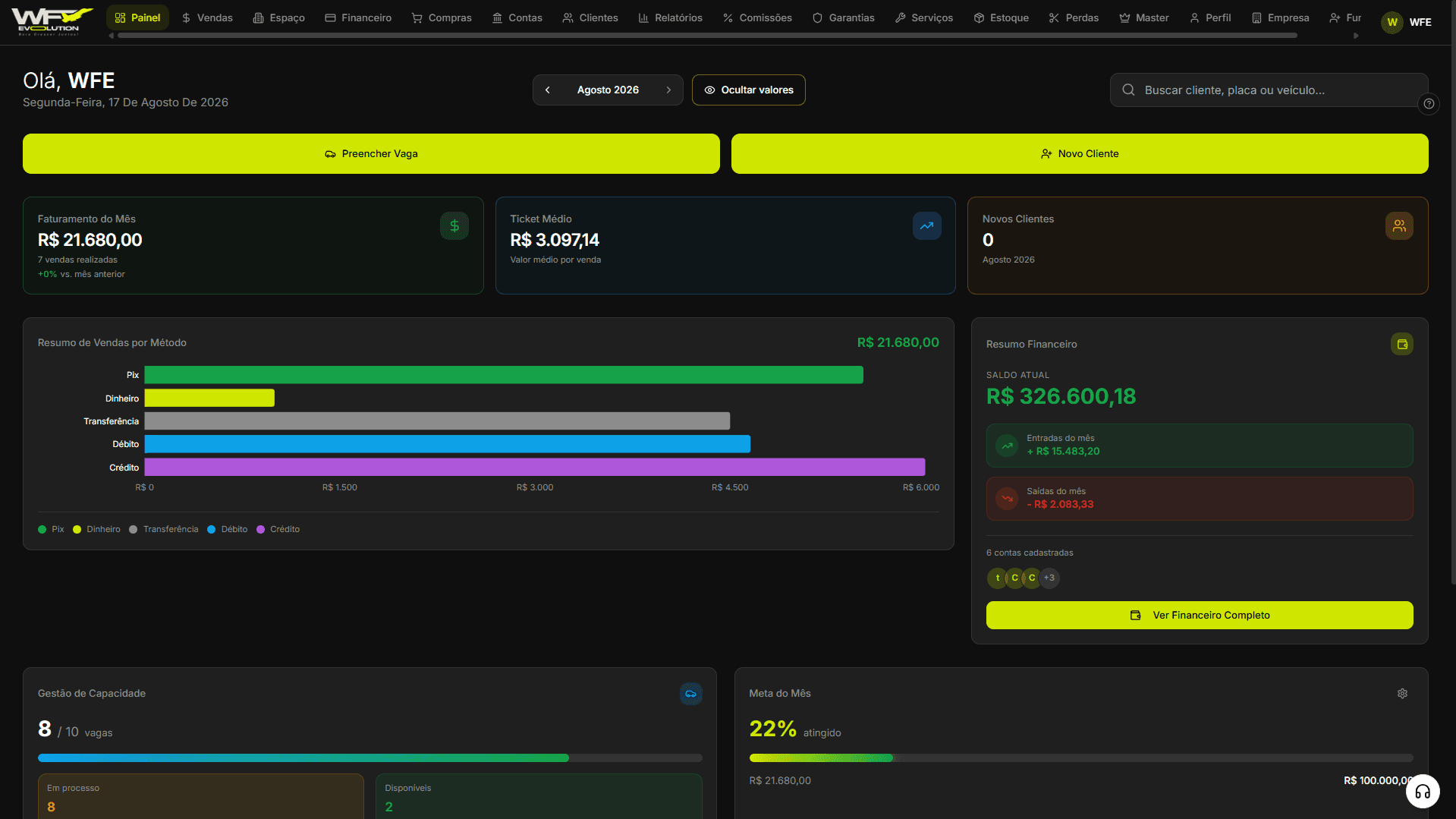1456x819 pixels.
Task: Open the Financeiro tab
Action: tap(358, 17)
